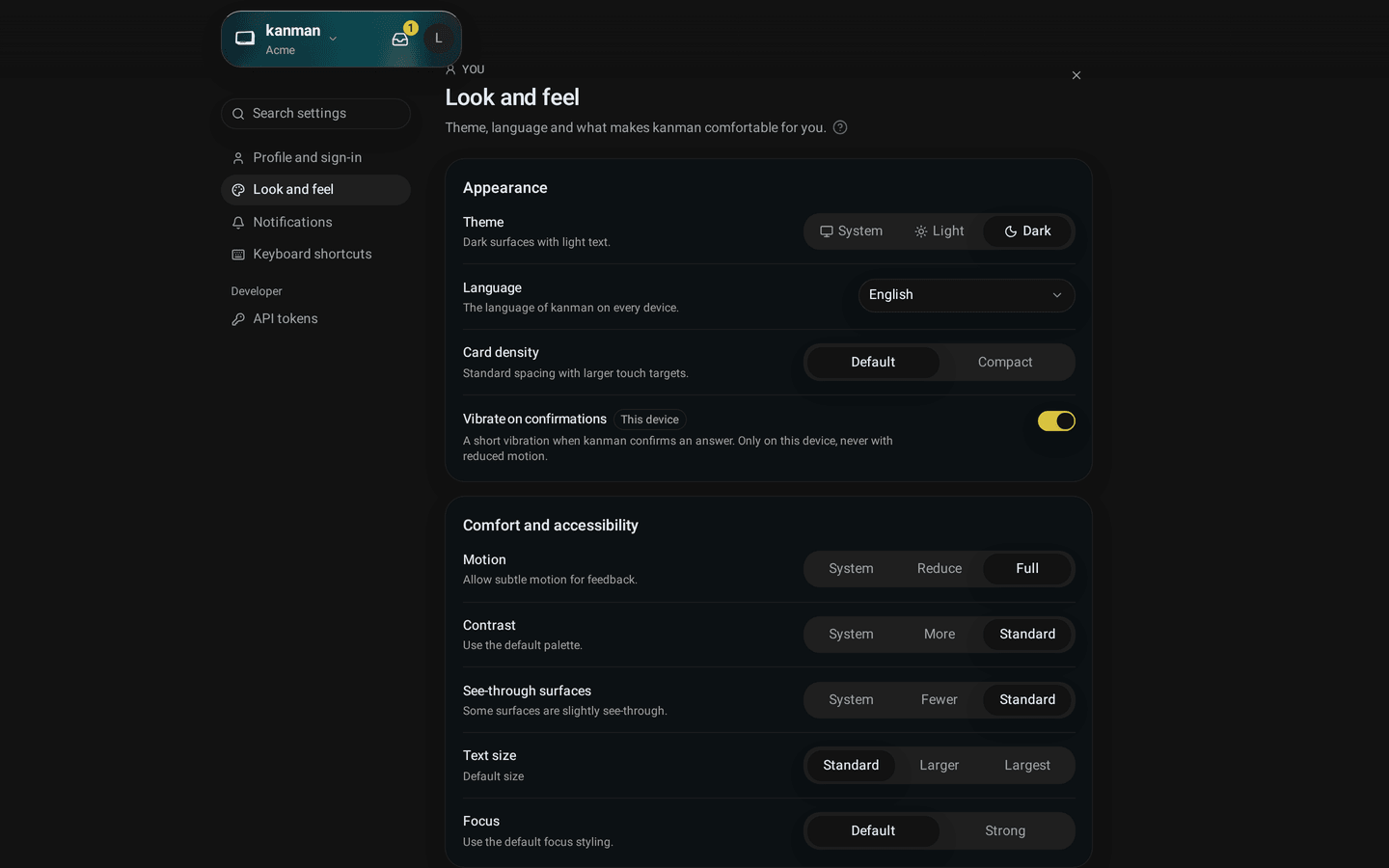Select Standard in the Contrast row
The image size is (1389, 868).
click(1027, 635)
